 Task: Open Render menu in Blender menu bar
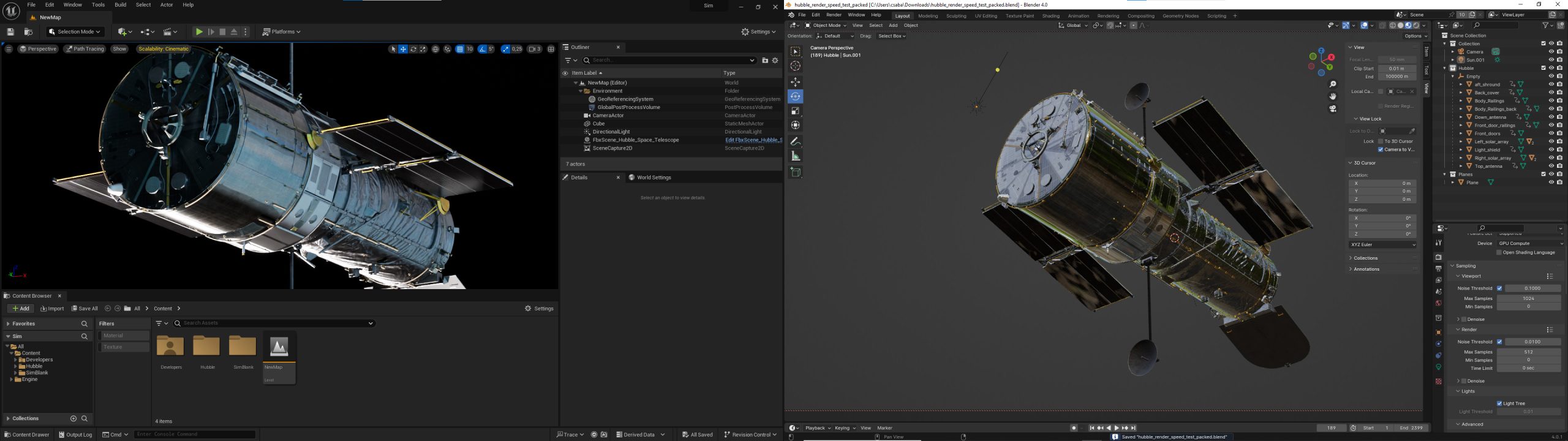834,15
